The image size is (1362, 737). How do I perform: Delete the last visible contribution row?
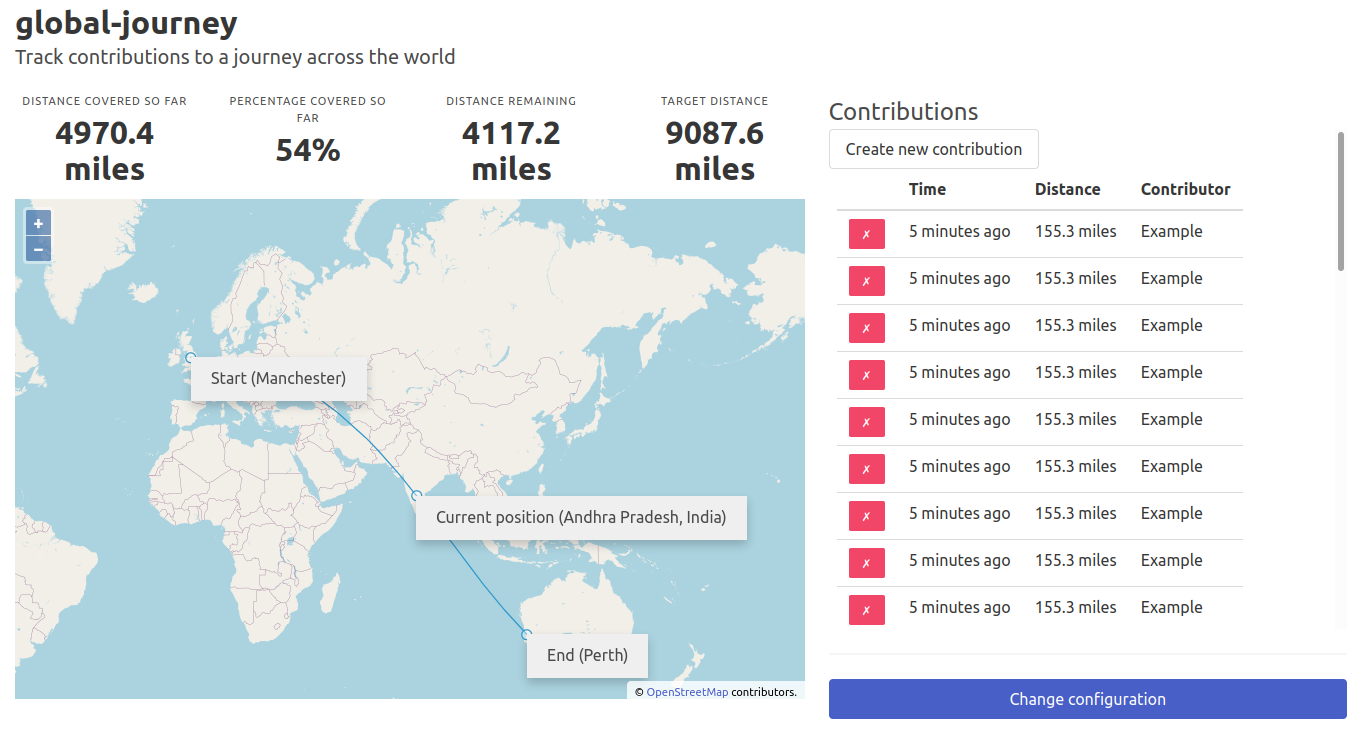[x=866, y=610]
